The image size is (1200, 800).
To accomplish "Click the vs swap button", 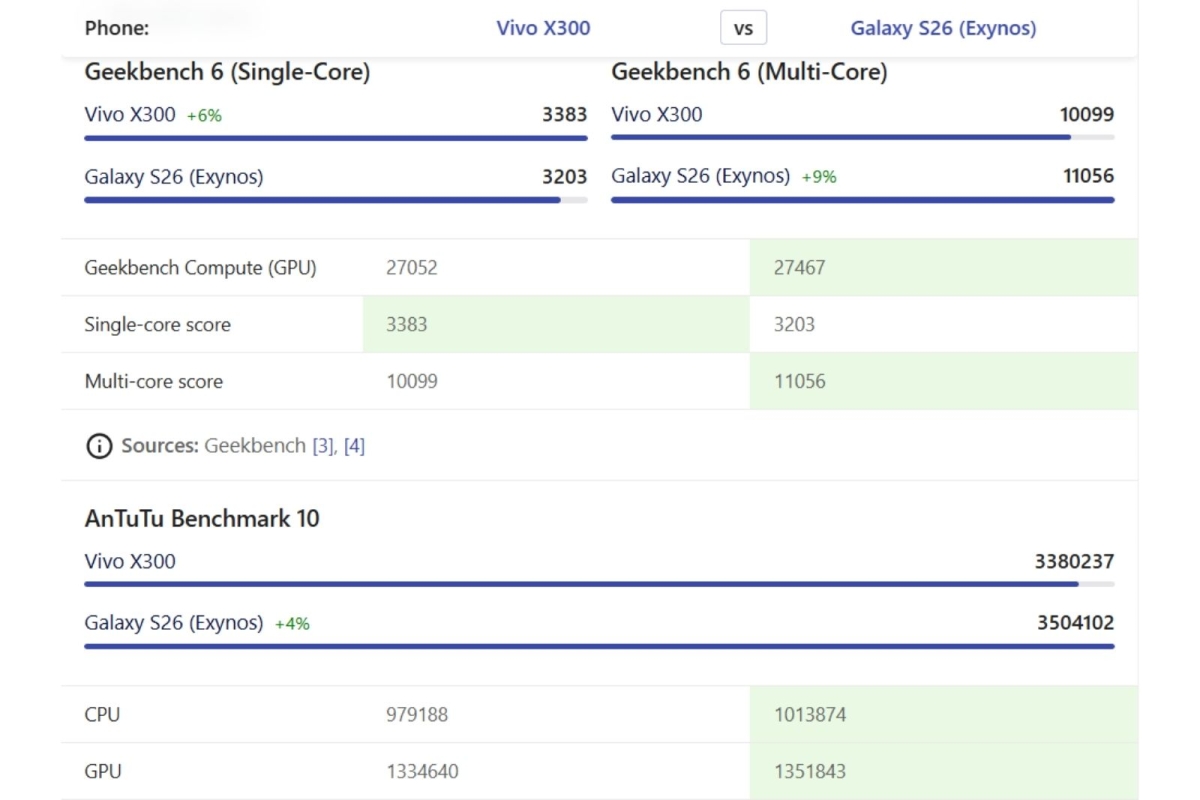I will (743, 28).
